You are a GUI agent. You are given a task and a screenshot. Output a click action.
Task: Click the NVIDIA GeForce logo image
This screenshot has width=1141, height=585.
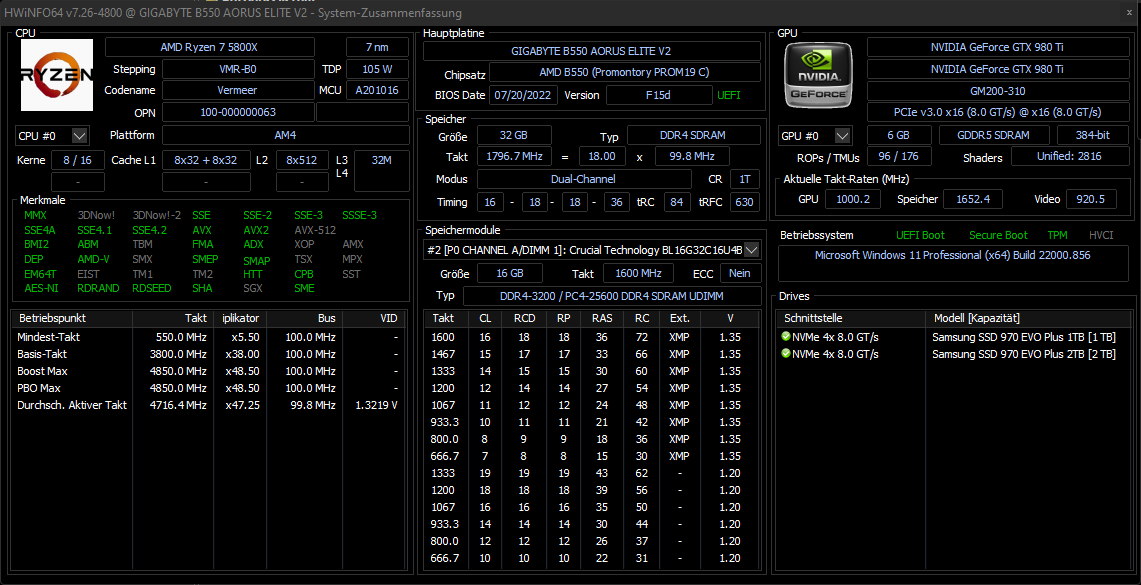819,75
